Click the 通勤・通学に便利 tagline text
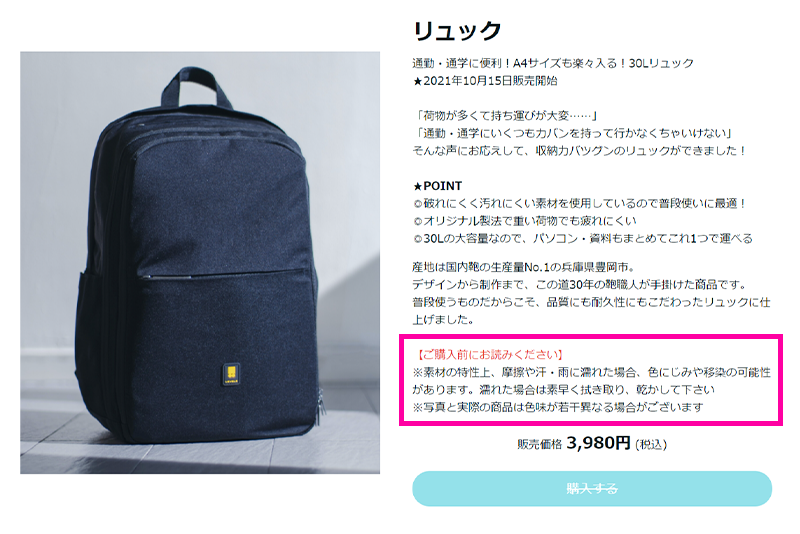The width and height of the screenshot is (800, 534). click(x=553, y=63)
